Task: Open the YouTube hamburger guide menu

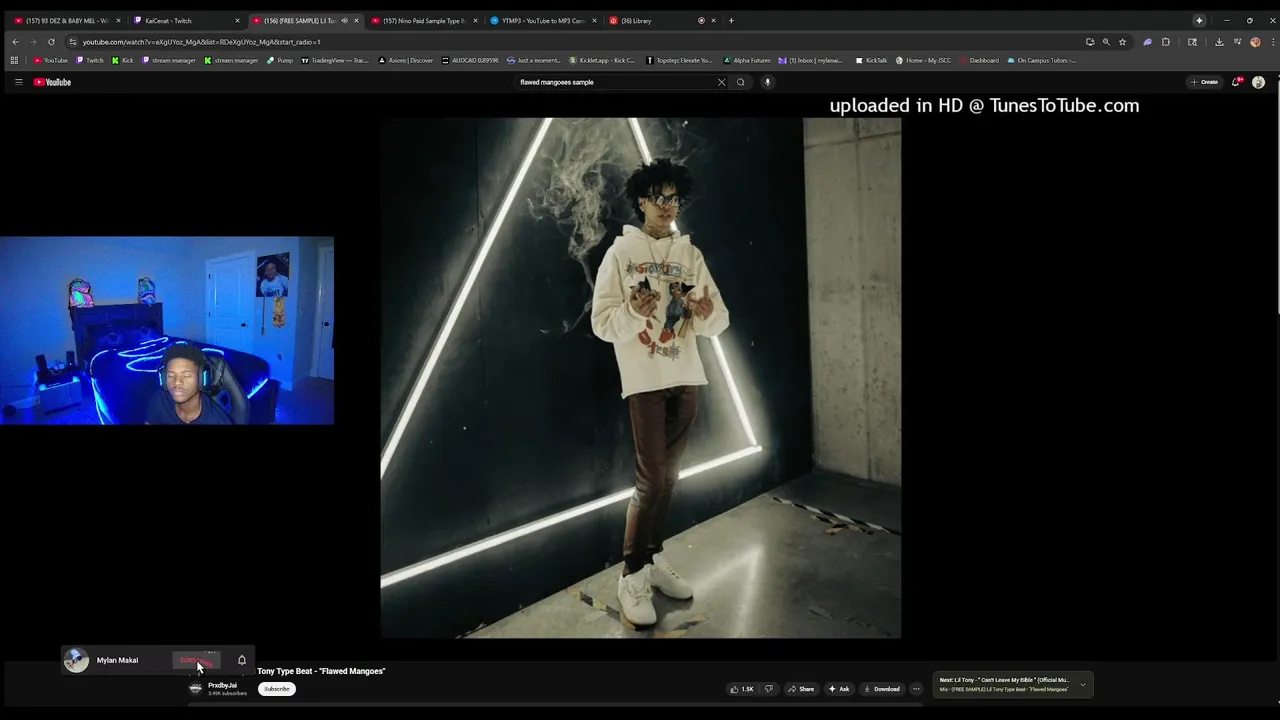Action: pos(18,82)
